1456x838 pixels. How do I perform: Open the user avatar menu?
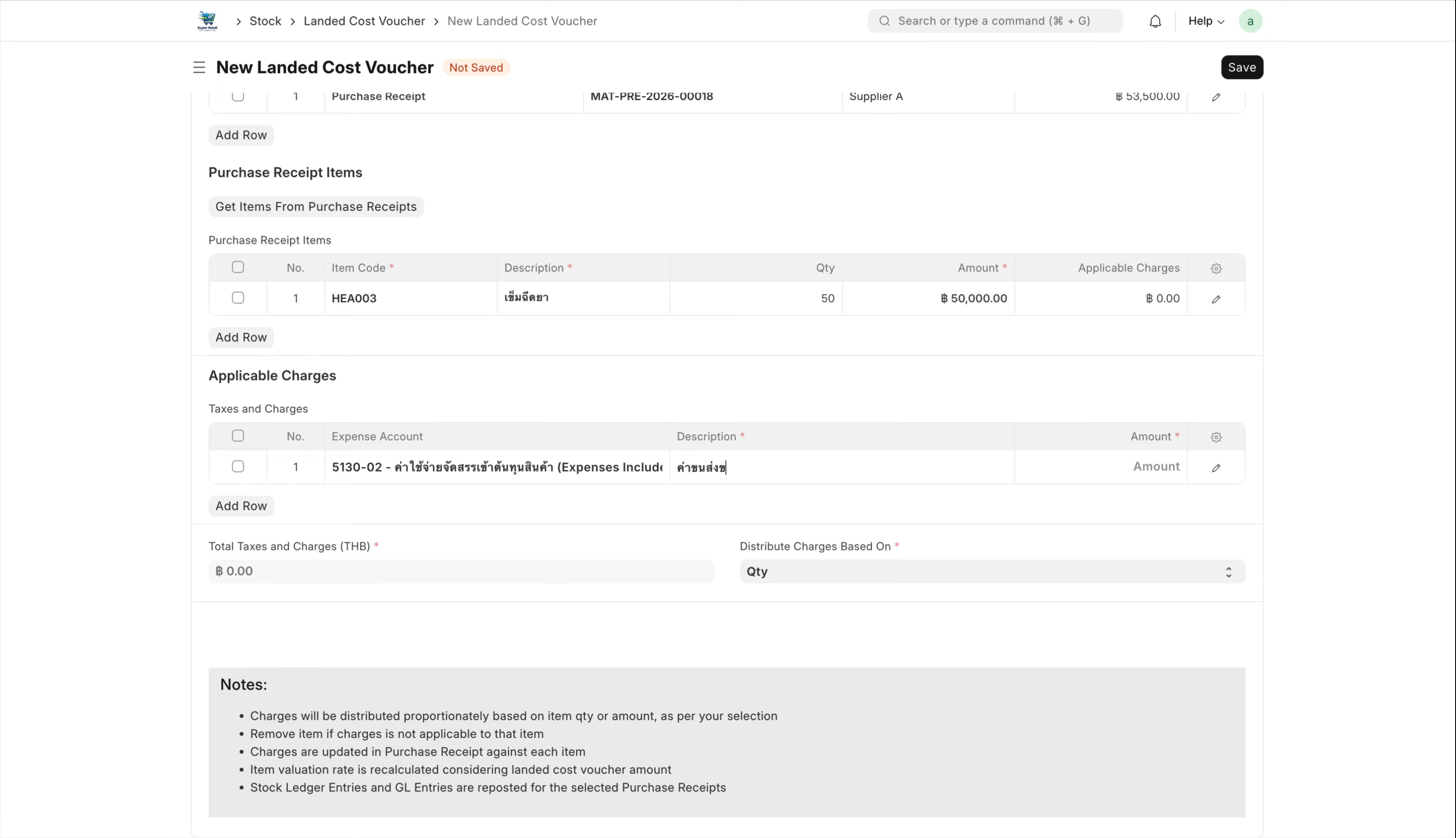pos(1250,21)
